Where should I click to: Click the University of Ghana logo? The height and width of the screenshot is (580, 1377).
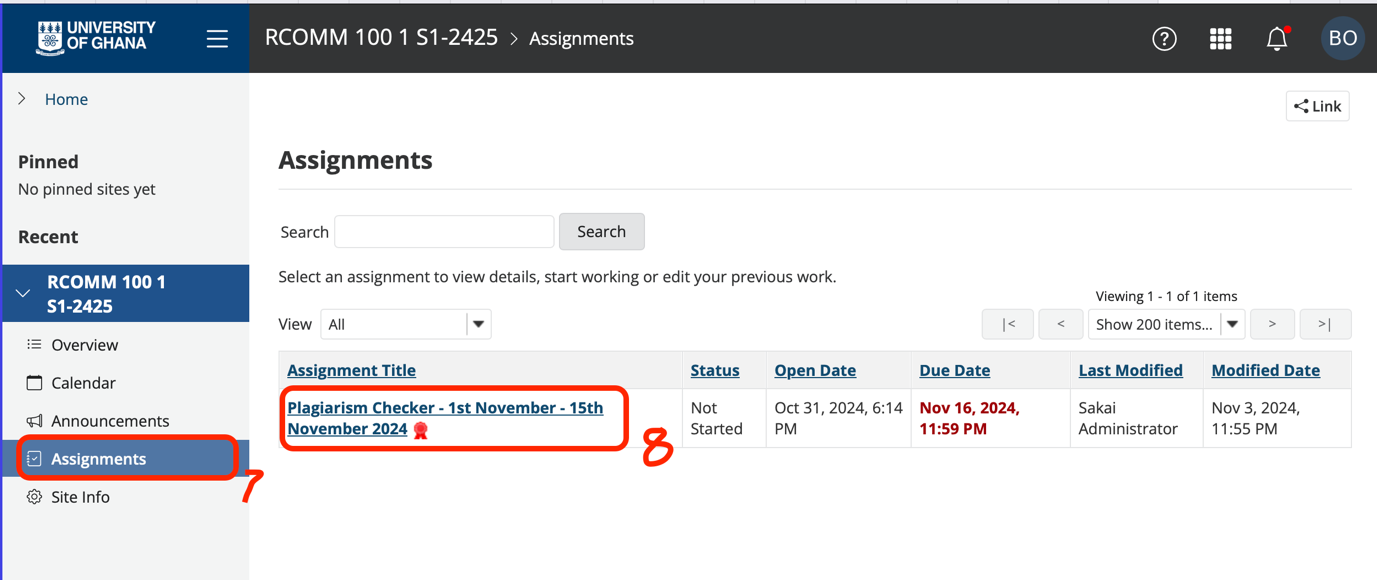pyautogui.click(x=96, y=38)
